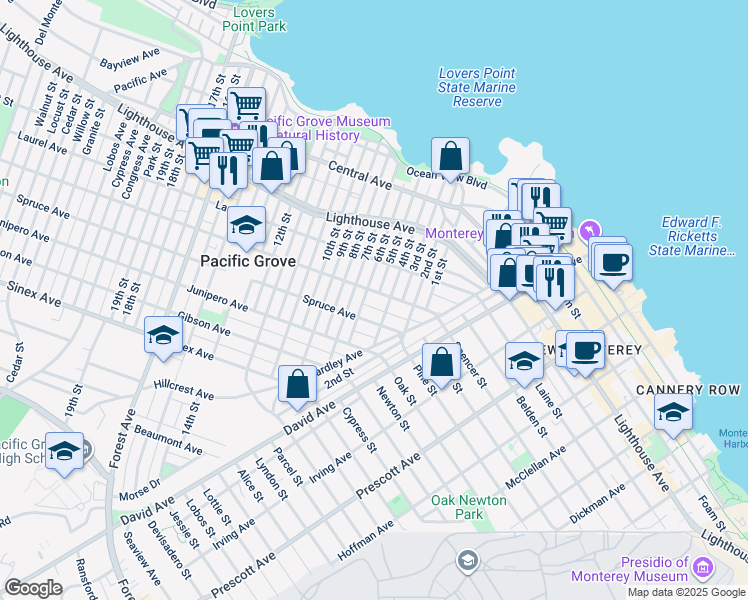The height and width of the screenshot is (600, 748).
Task: Select the Bayview Ave street label
Action: 130,59
